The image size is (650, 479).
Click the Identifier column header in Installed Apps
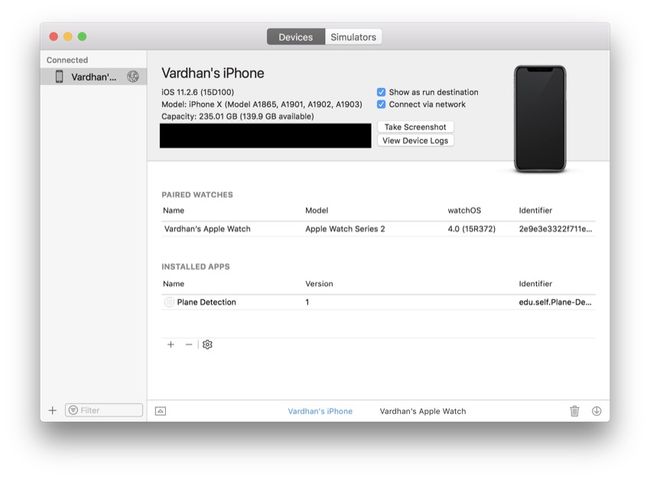coord(535,284)
